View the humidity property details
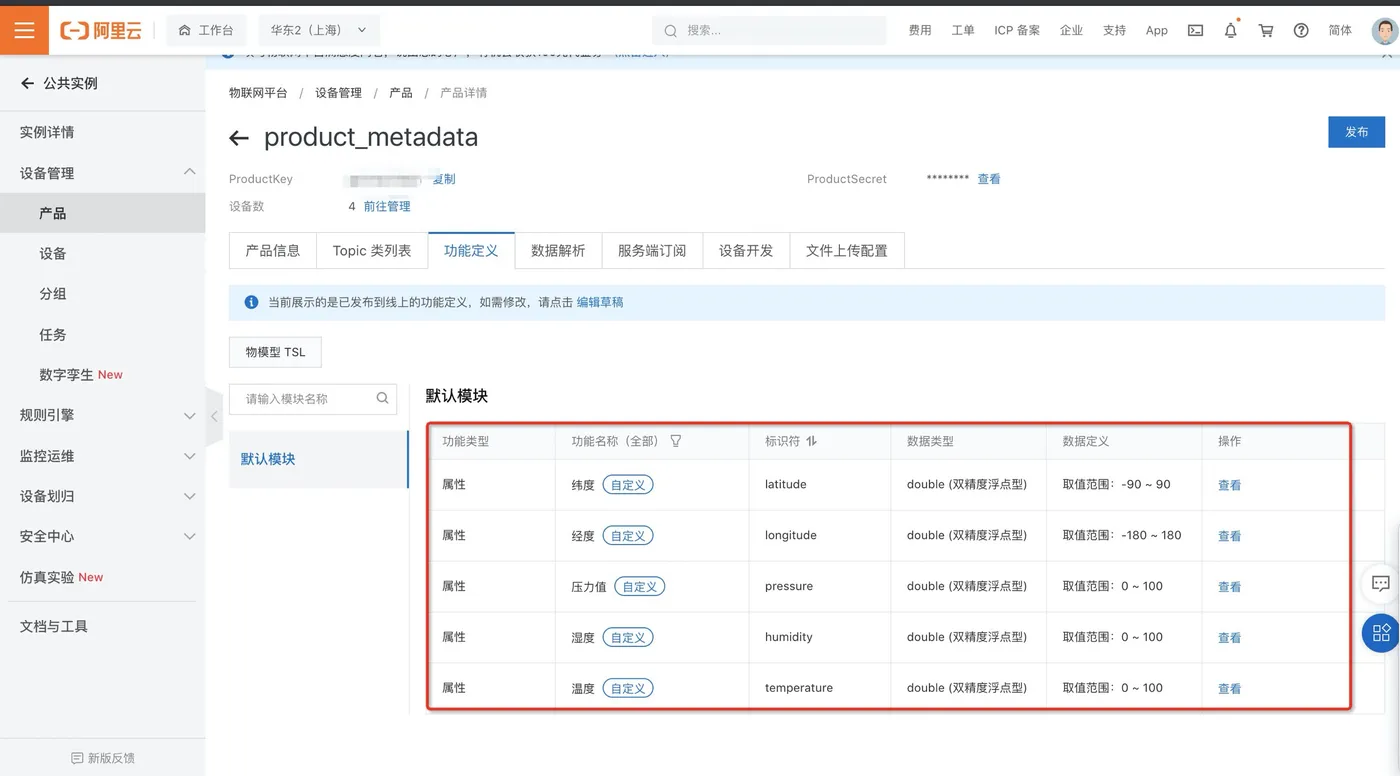The image size is (1400, 776). click(1229, 638)
